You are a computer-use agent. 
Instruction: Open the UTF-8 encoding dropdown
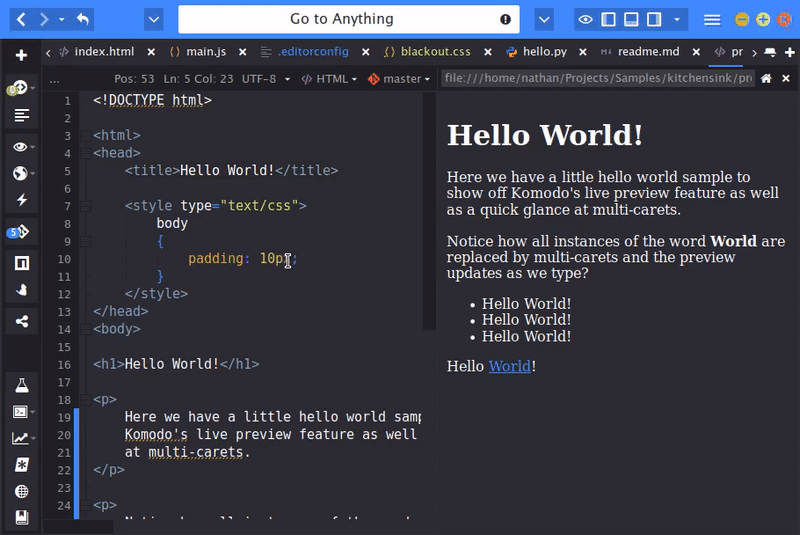pyautogui.click(x=266, y=79)
